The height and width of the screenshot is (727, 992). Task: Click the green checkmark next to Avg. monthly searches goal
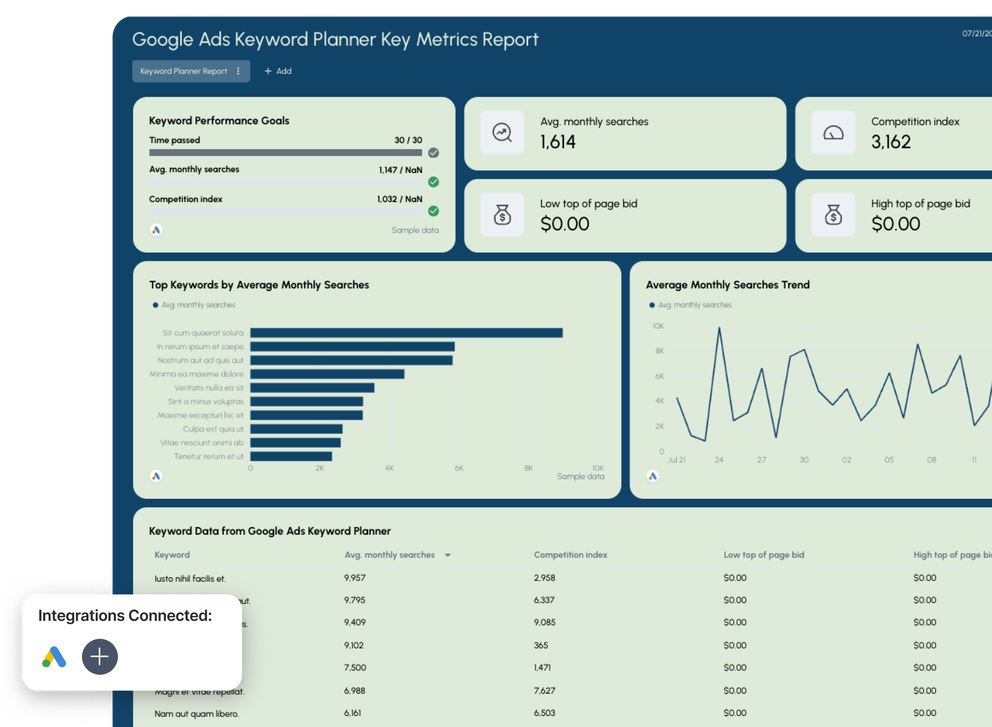433,182
